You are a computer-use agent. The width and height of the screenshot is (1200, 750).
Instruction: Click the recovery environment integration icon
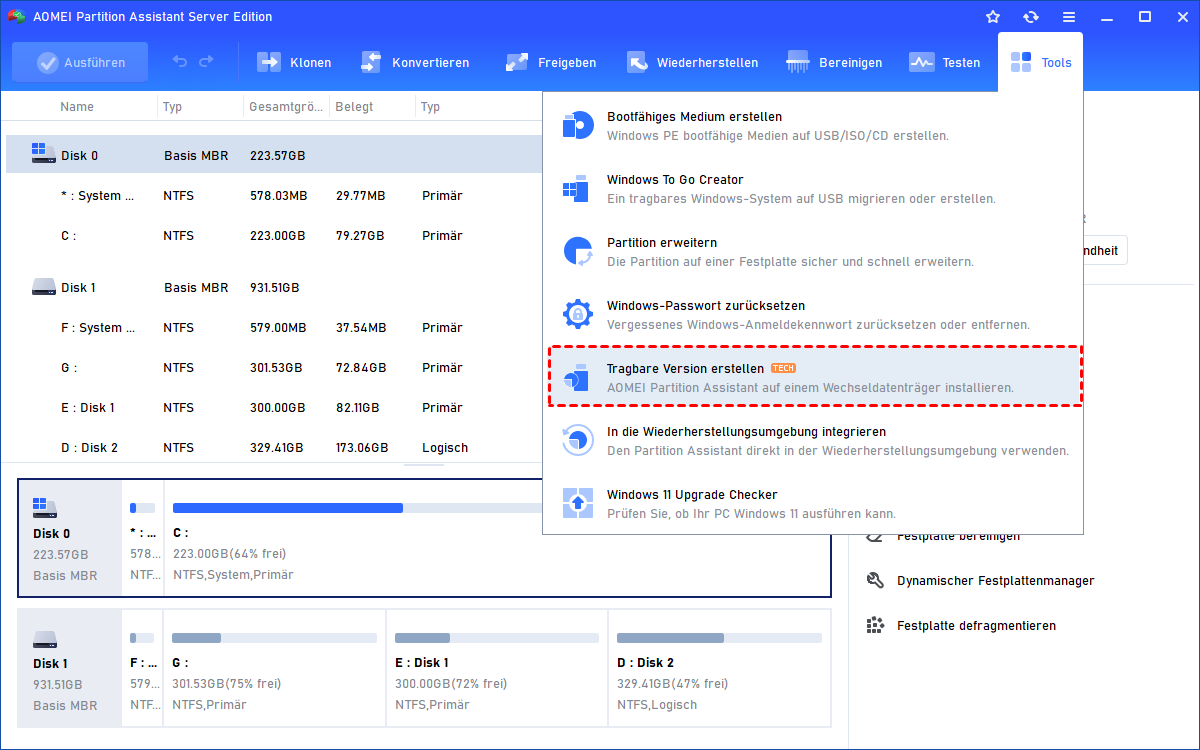coord(577,440)
